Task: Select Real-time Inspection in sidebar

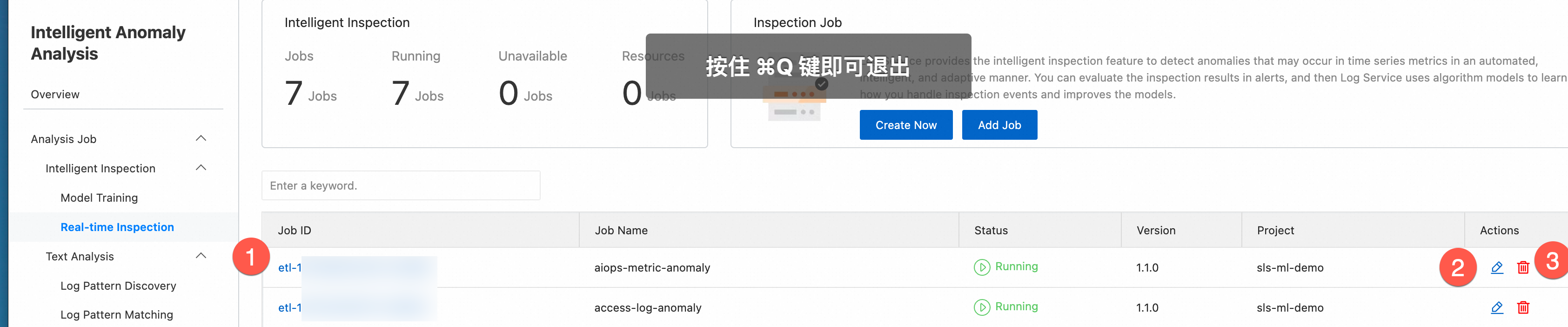Action: pos(117,227)
